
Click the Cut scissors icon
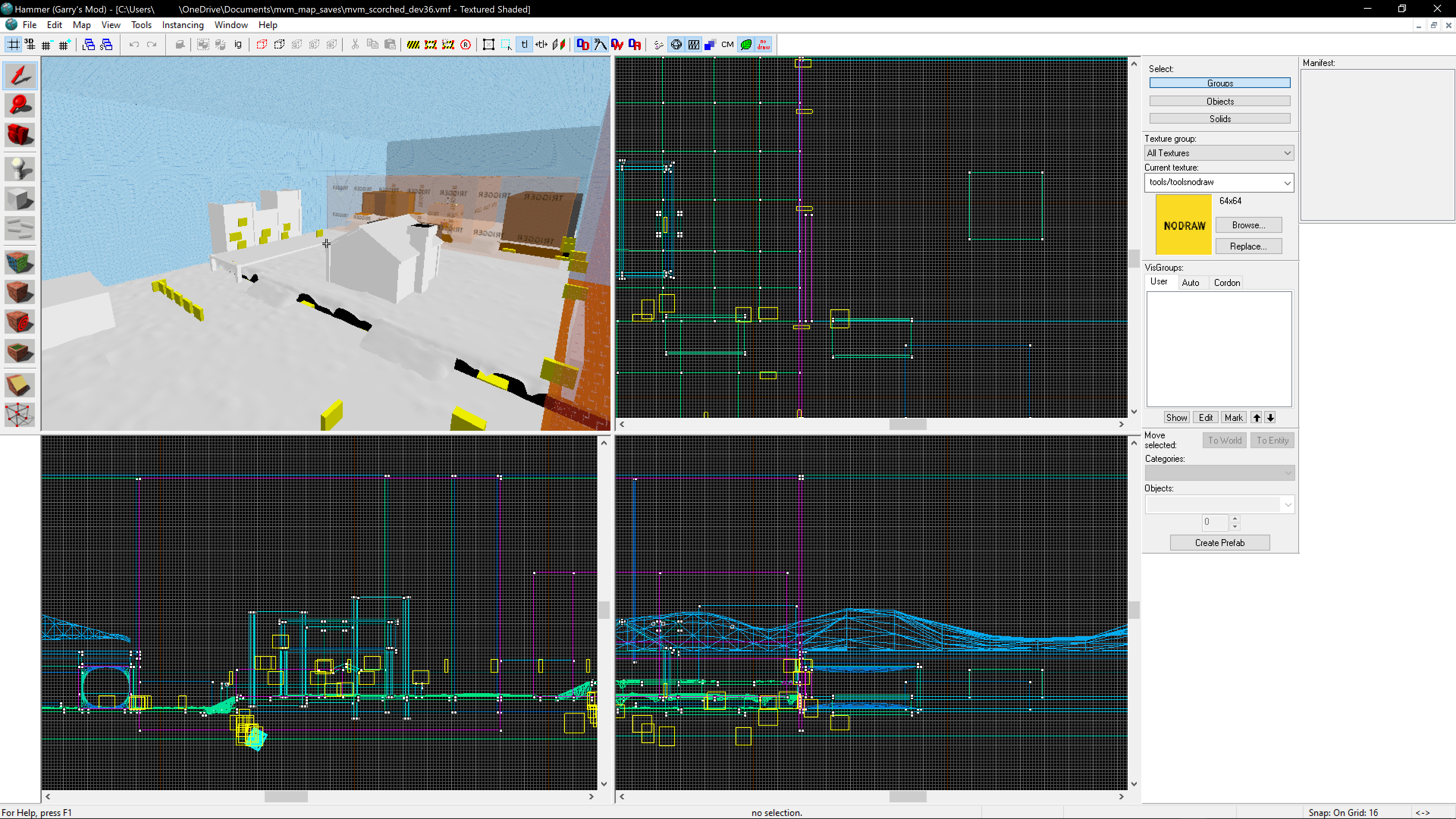355,45
